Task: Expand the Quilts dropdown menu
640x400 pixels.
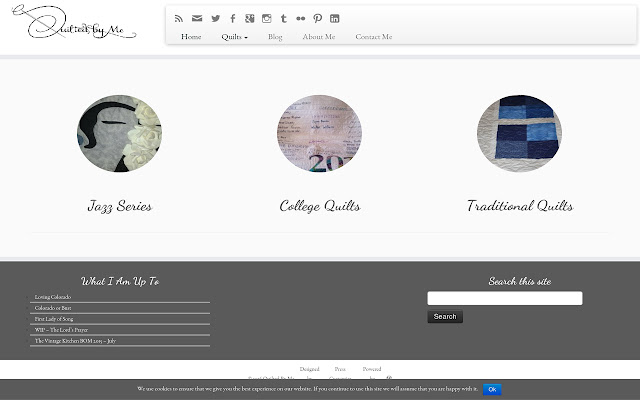Action: click(235, 37)
